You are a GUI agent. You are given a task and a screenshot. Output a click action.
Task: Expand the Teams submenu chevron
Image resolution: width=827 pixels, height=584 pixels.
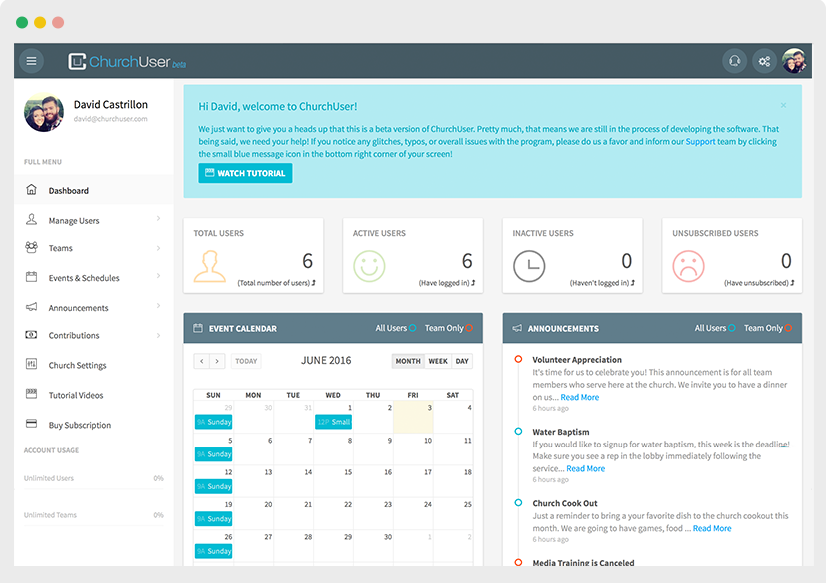(x=158, y=248)
